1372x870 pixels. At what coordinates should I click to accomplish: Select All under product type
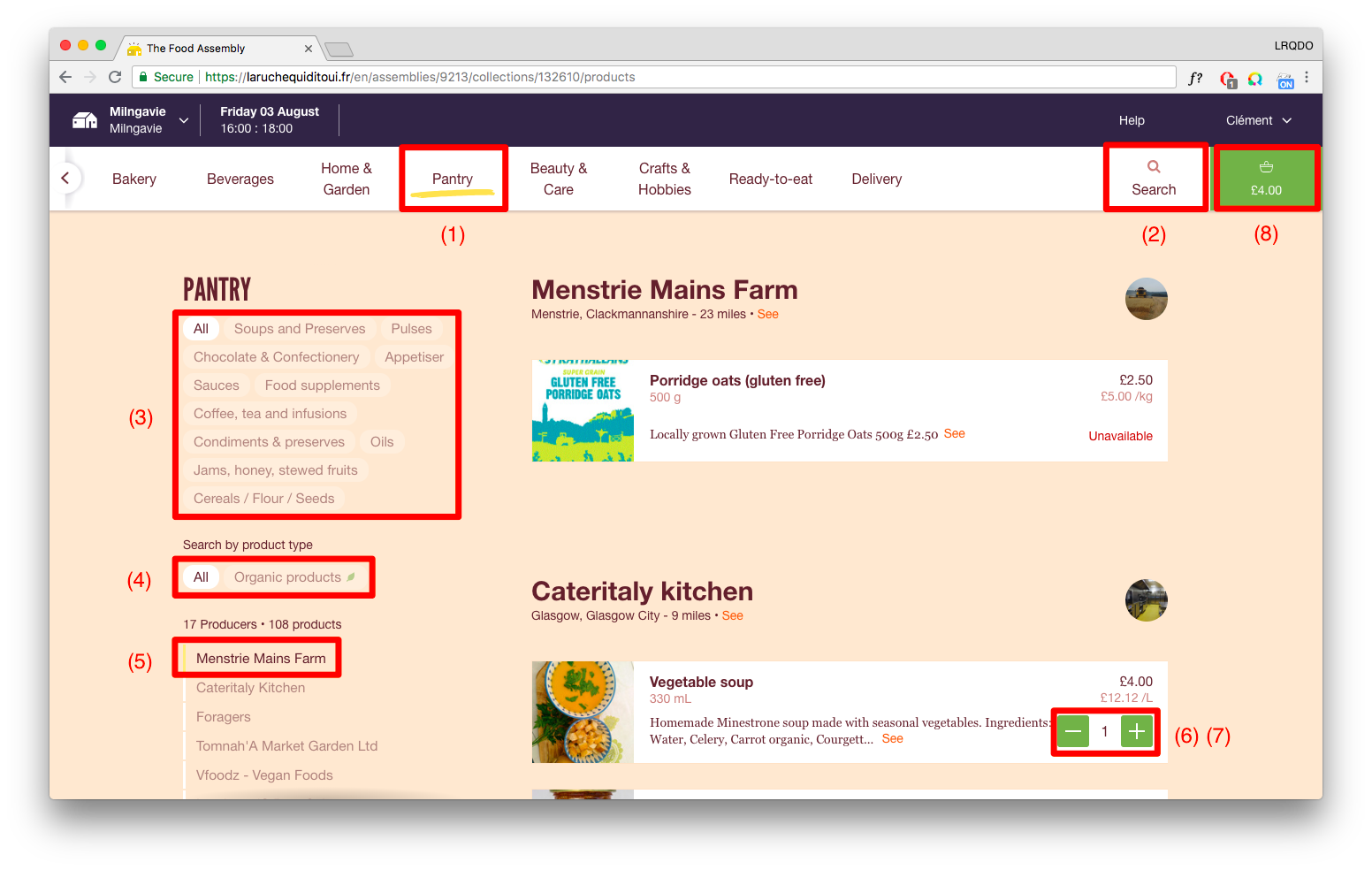pyautogui.click(x=202, y=577)
